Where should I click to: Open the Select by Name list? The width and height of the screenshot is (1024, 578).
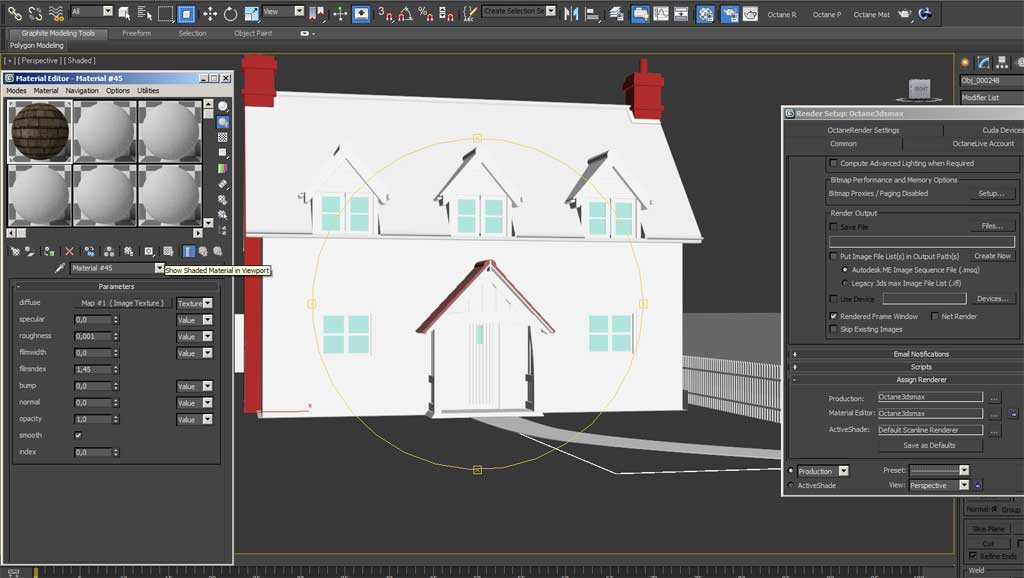coord(144,13)
